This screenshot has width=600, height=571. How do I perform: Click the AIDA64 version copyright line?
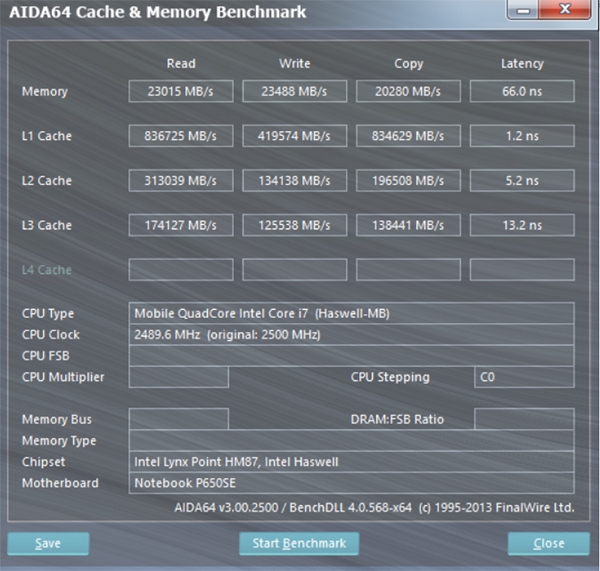coord(374,507)
